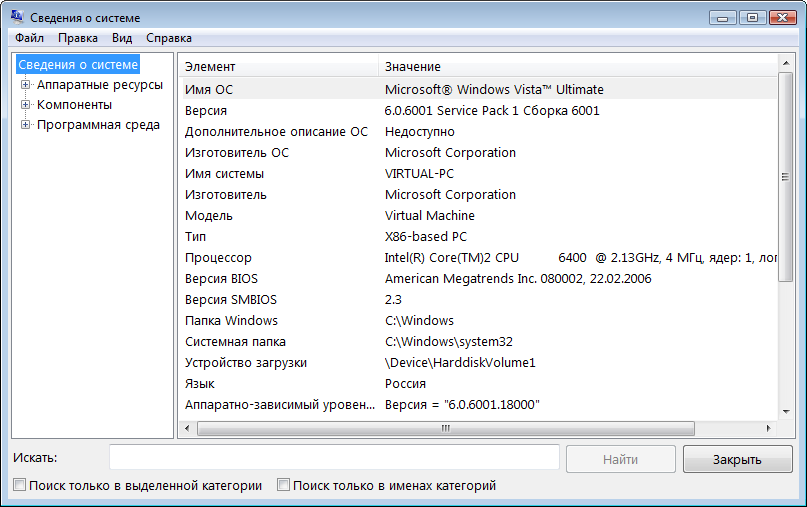Enable Поиск только в выделенной категории checkbox
807x507 pixels.
[20, 486]
